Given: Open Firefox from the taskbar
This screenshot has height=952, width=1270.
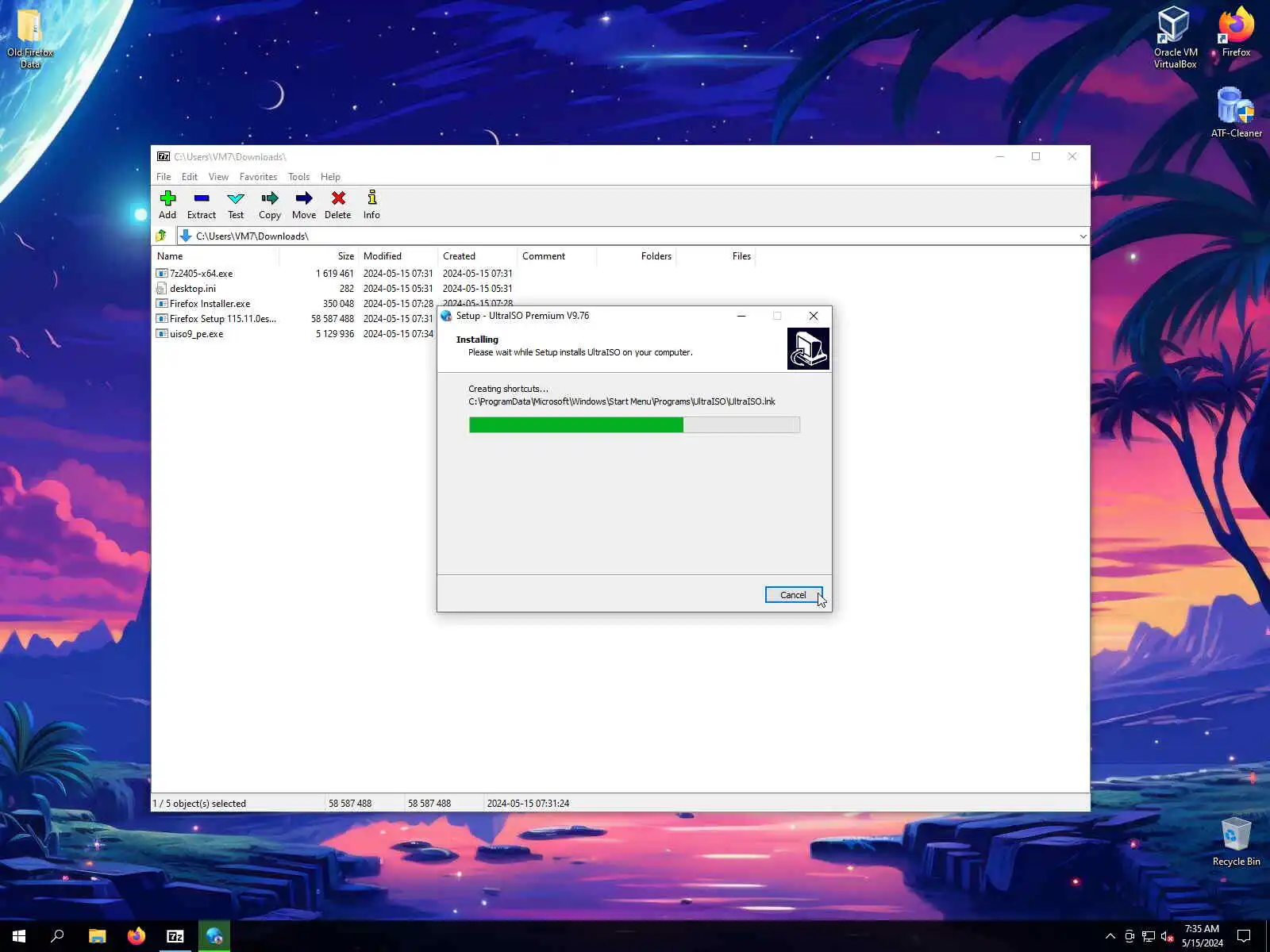Looking at the screenshot, I should (137, 936).
